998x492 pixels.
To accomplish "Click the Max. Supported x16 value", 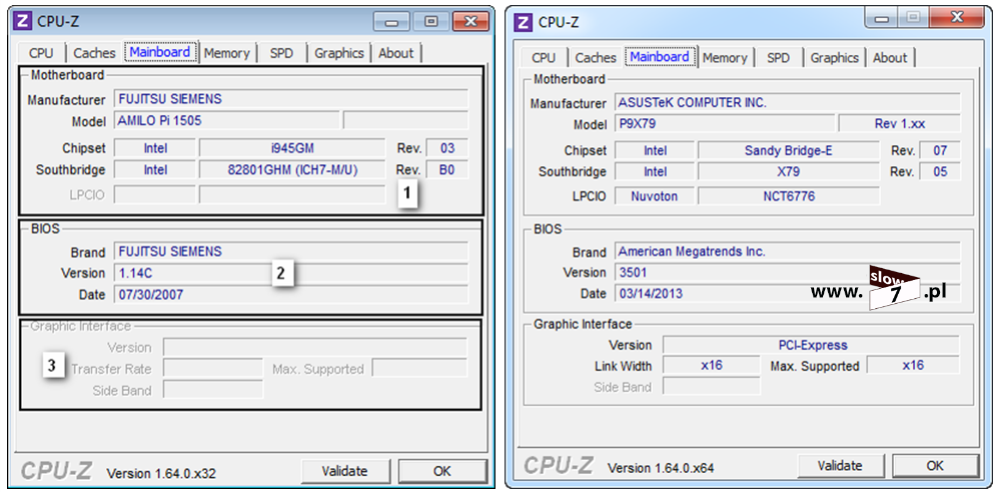I will (913, 365).
